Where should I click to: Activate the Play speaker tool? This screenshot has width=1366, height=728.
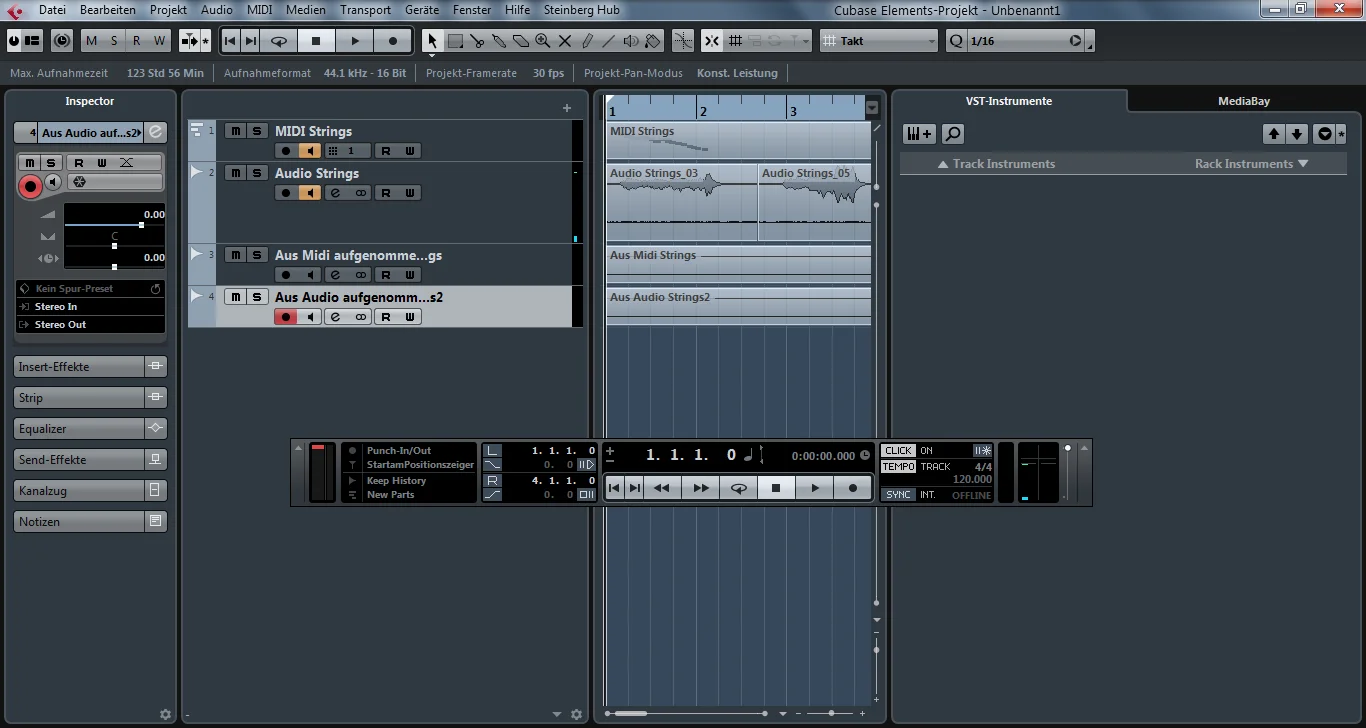[631, 41]
